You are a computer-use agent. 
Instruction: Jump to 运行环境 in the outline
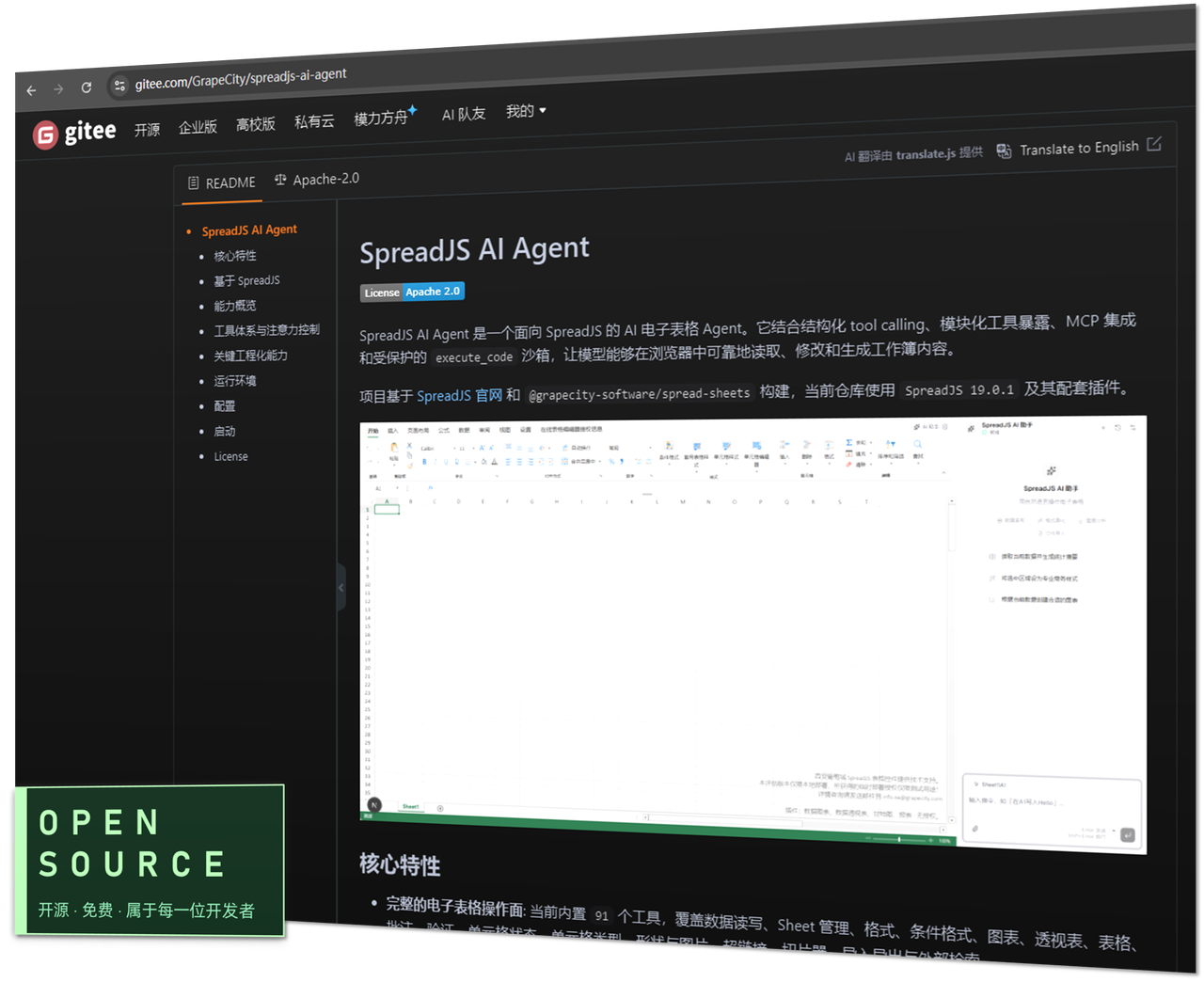point(234,381)
